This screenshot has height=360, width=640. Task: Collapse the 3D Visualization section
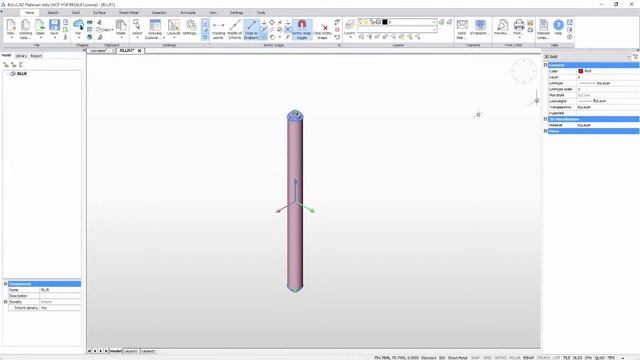tap(546, 119)
